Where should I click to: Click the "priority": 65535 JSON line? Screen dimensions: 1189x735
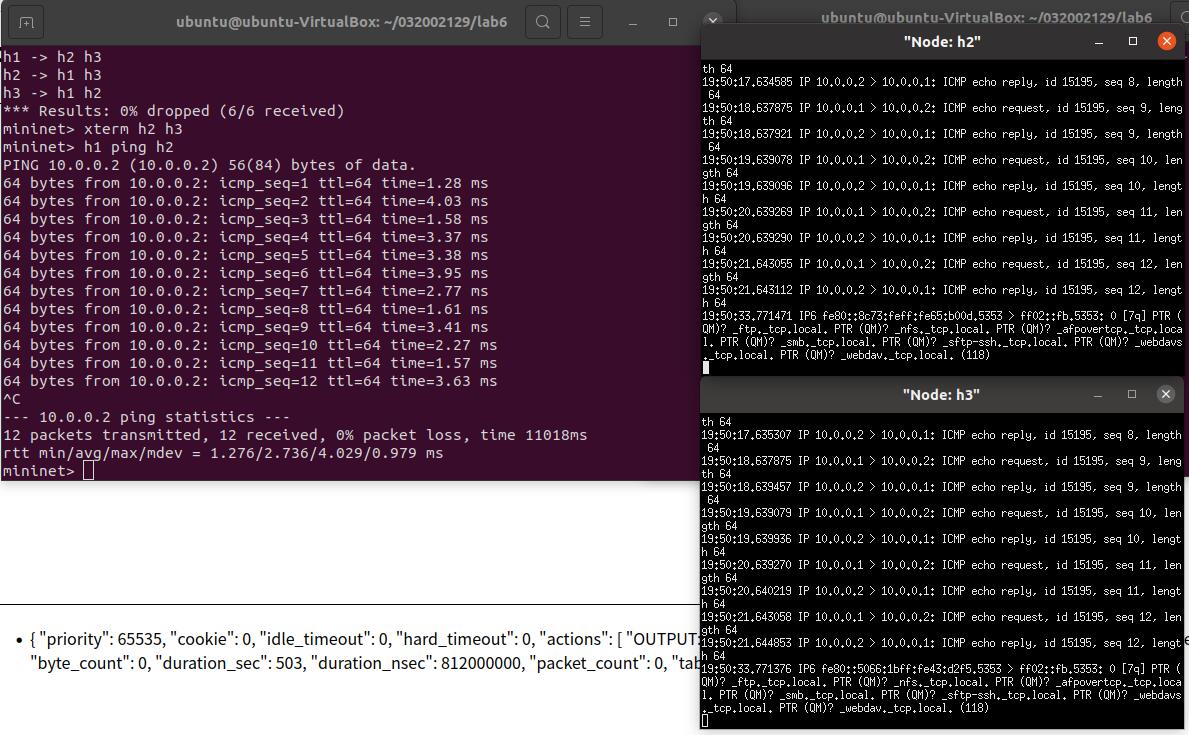(364, 639)
